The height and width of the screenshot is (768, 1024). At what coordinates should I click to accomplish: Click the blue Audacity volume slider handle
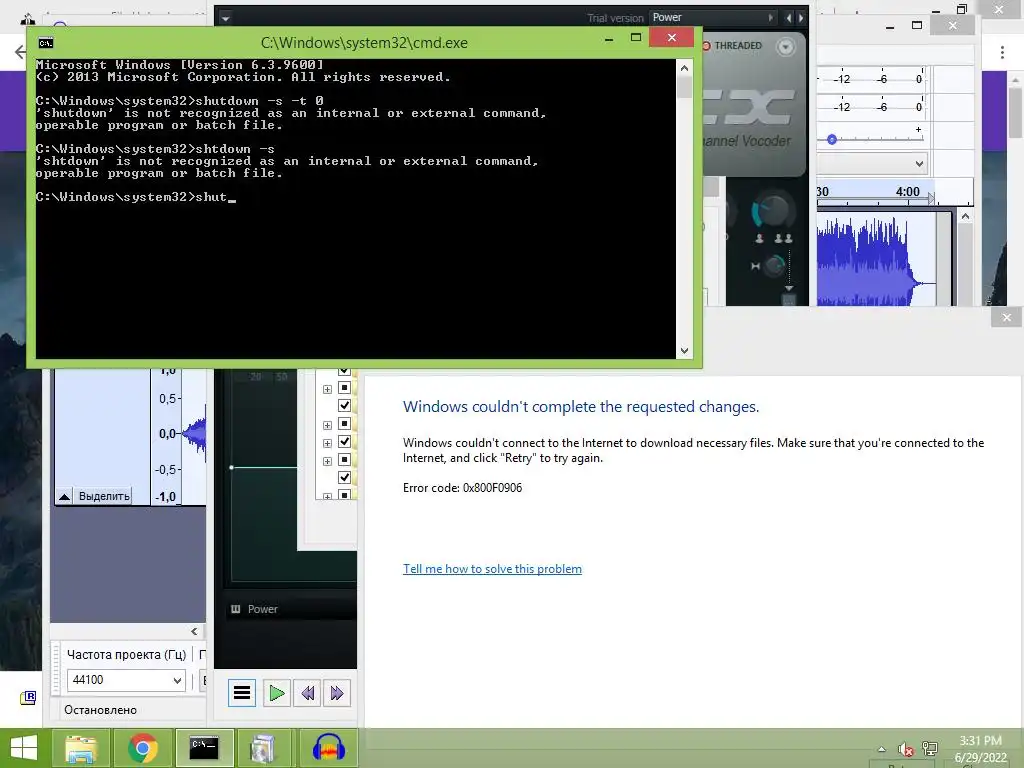tap(831, 139)
